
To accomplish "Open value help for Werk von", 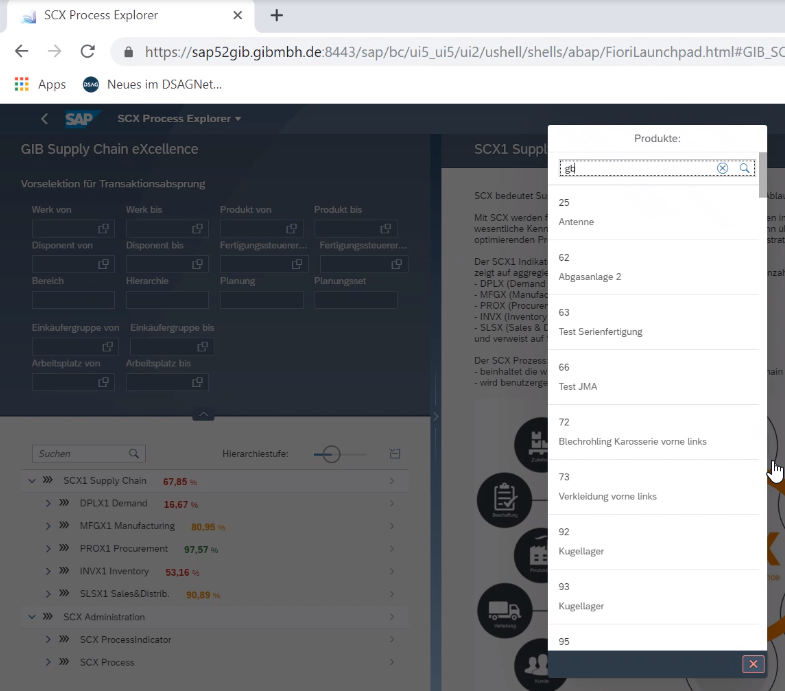I will [x=103, y=229].
